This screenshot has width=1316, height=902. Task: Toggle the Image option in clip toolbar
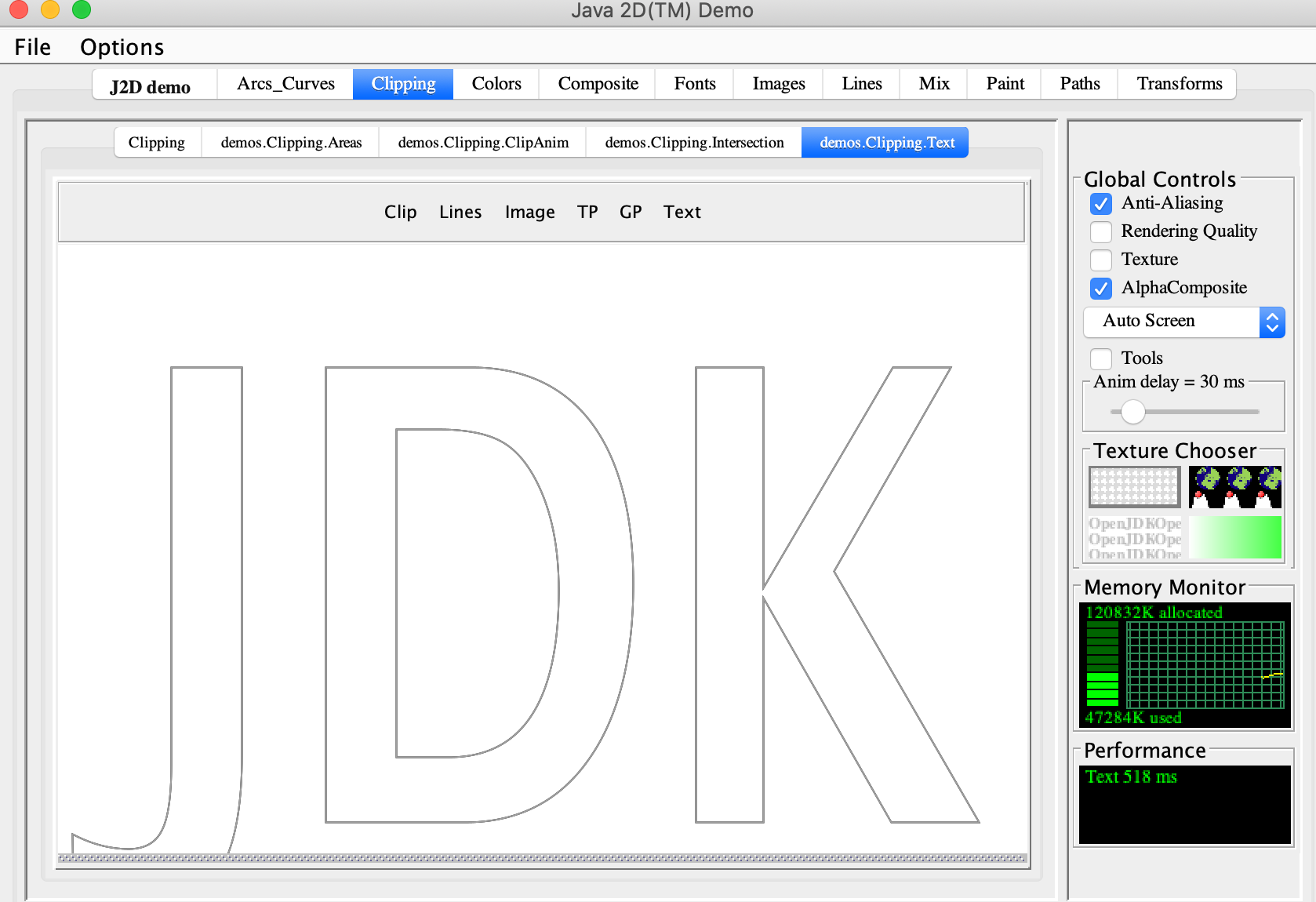click(529, 213)
